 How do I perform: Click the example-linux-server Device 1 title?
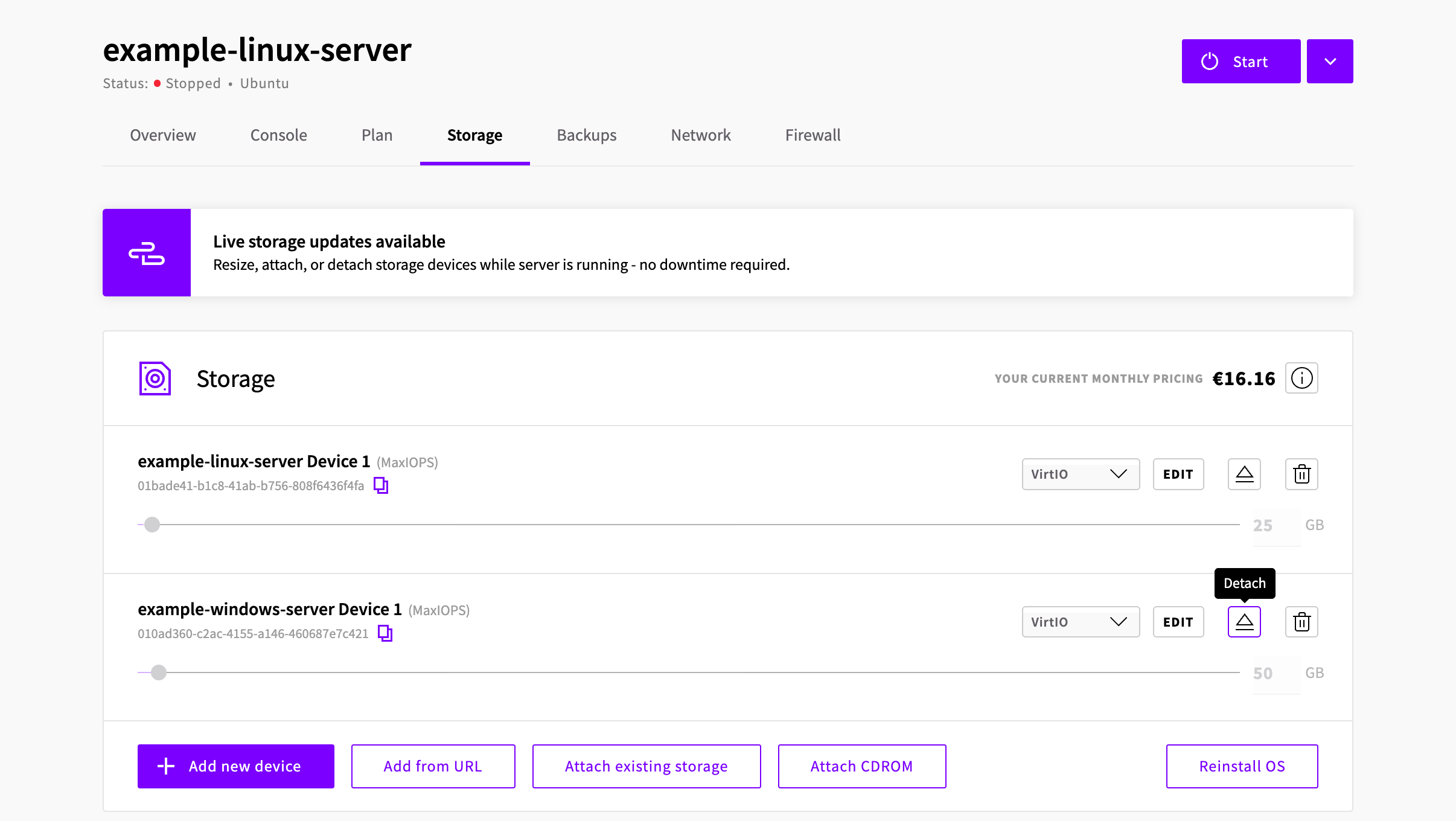point(254,461)
